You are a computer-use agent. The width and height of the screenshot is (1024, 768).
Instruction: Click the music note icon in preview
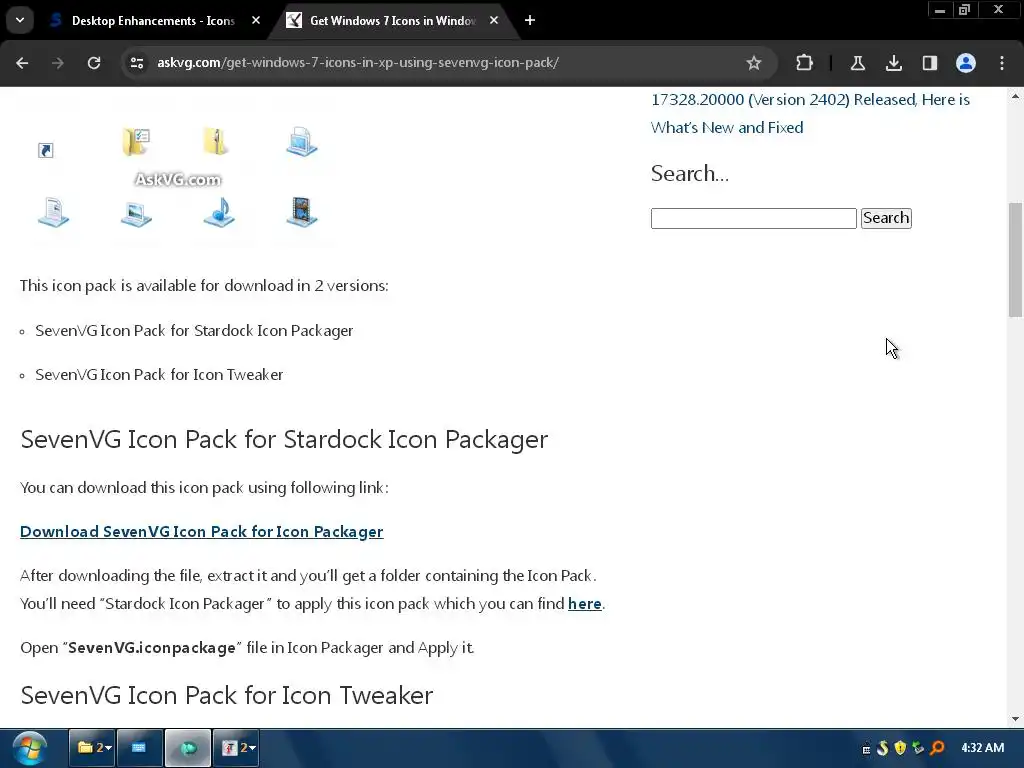pyautogui.click(x=219, y=212)
